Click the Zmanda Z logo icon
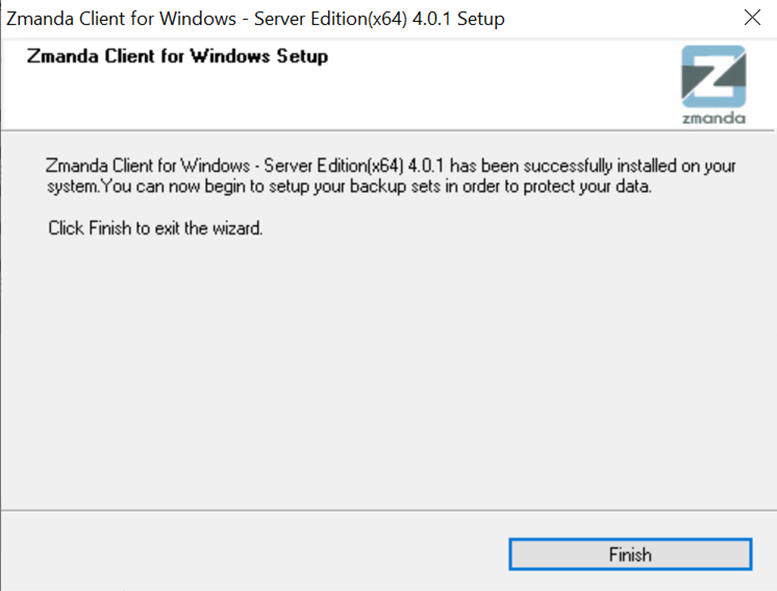The image size is (777, 591). (714, 76)
